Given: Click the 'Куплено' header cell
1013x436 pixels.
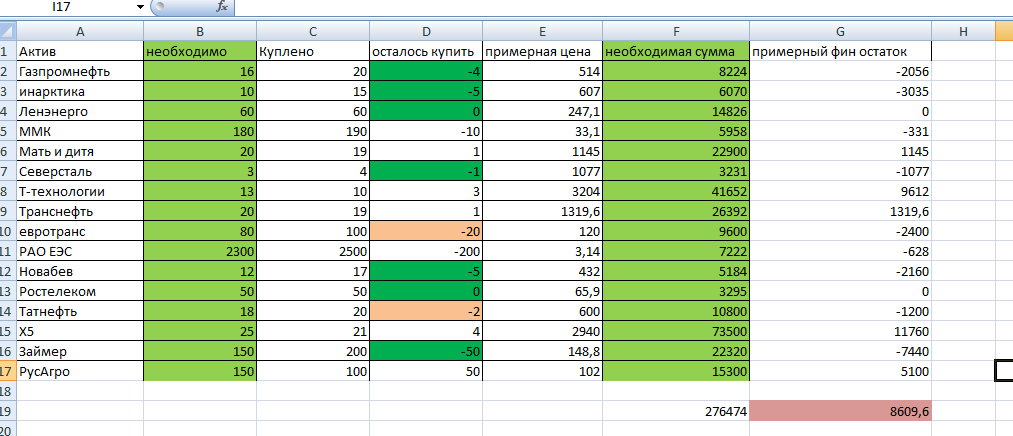Looking at the screenshot, I should coord(313,52).
